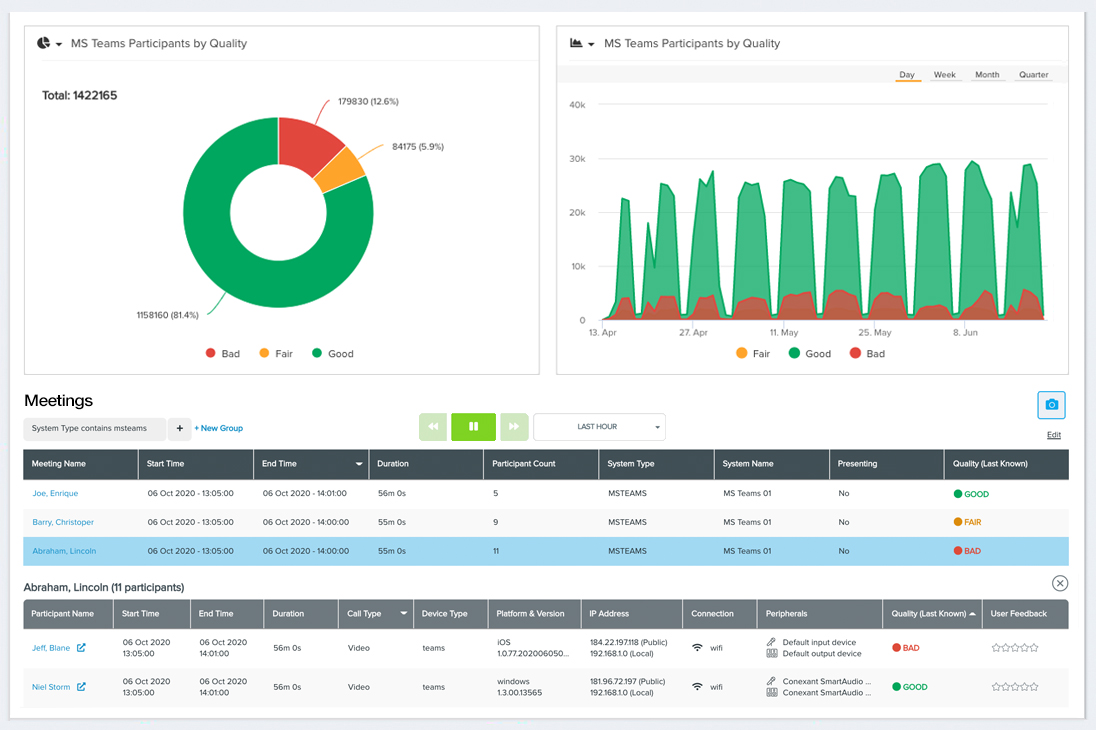Click the System Name column header
The image size is (1096, 730).
(x=771, y=464)
